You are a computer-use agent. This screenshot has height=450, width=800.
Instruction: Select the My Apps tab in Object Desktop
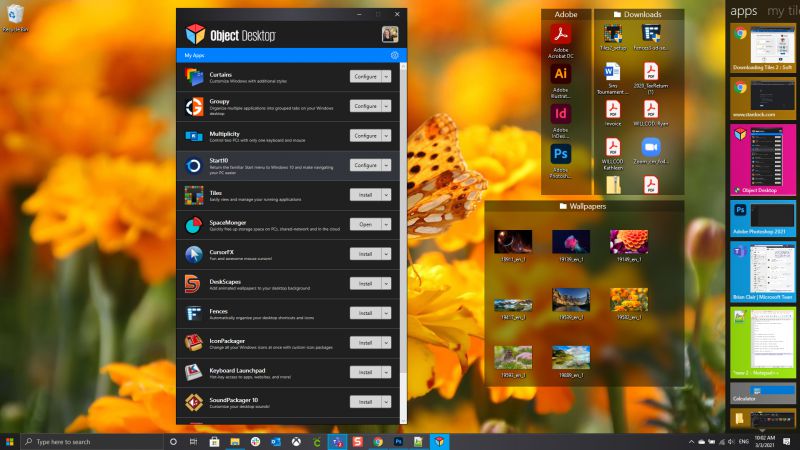point(198,56)
